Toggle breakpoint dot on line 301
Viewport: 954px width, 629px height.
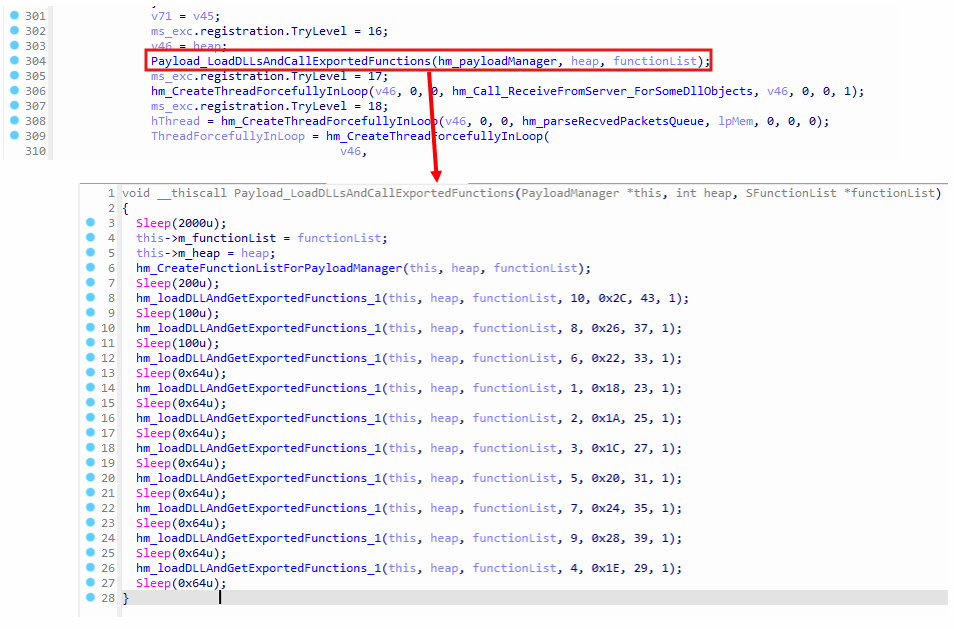click(15, 15)
